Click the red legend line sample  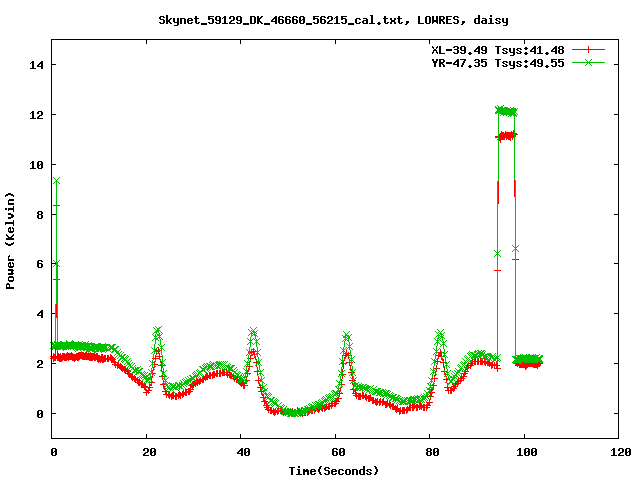[588, 50]
